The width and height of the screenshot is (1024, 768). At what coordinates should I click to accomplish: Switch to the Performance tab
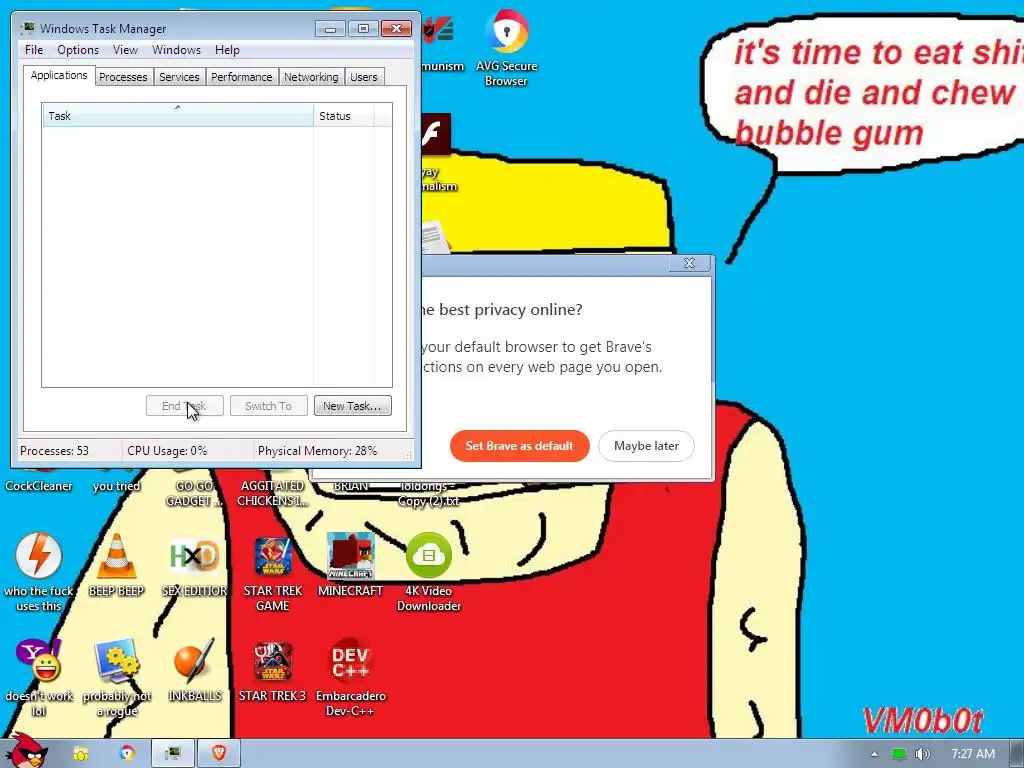[x=242, y=77]
